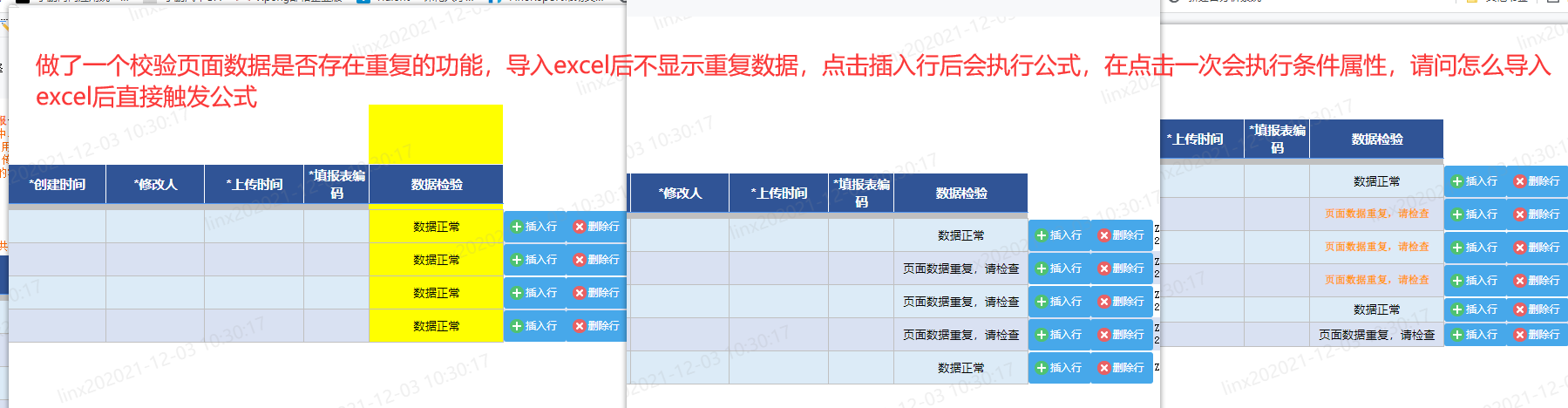1568x408 pixels.
Task: Click 删除行 in first row of middle table
Action: coord(1122,235)
